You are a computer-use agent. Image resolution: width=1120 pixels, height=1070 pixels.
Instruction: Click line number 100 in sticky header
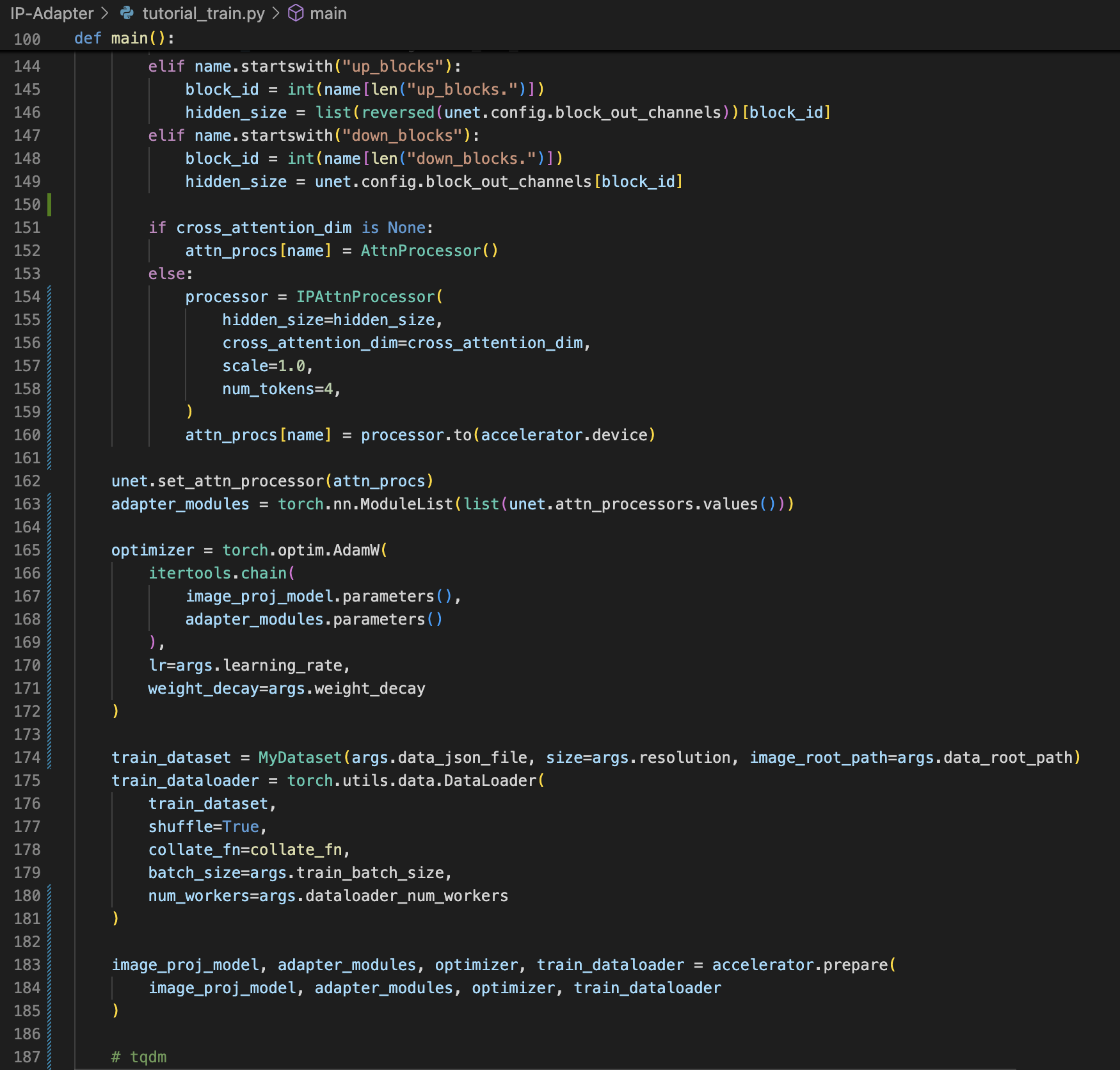pos(27,39)
